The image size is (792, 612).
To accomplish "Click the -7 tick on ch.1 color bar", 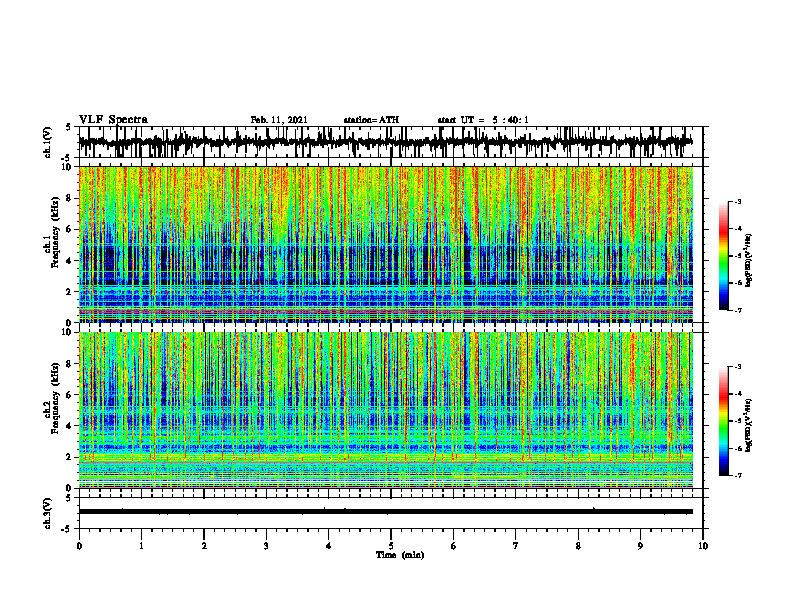I will (x=738, y=310).
